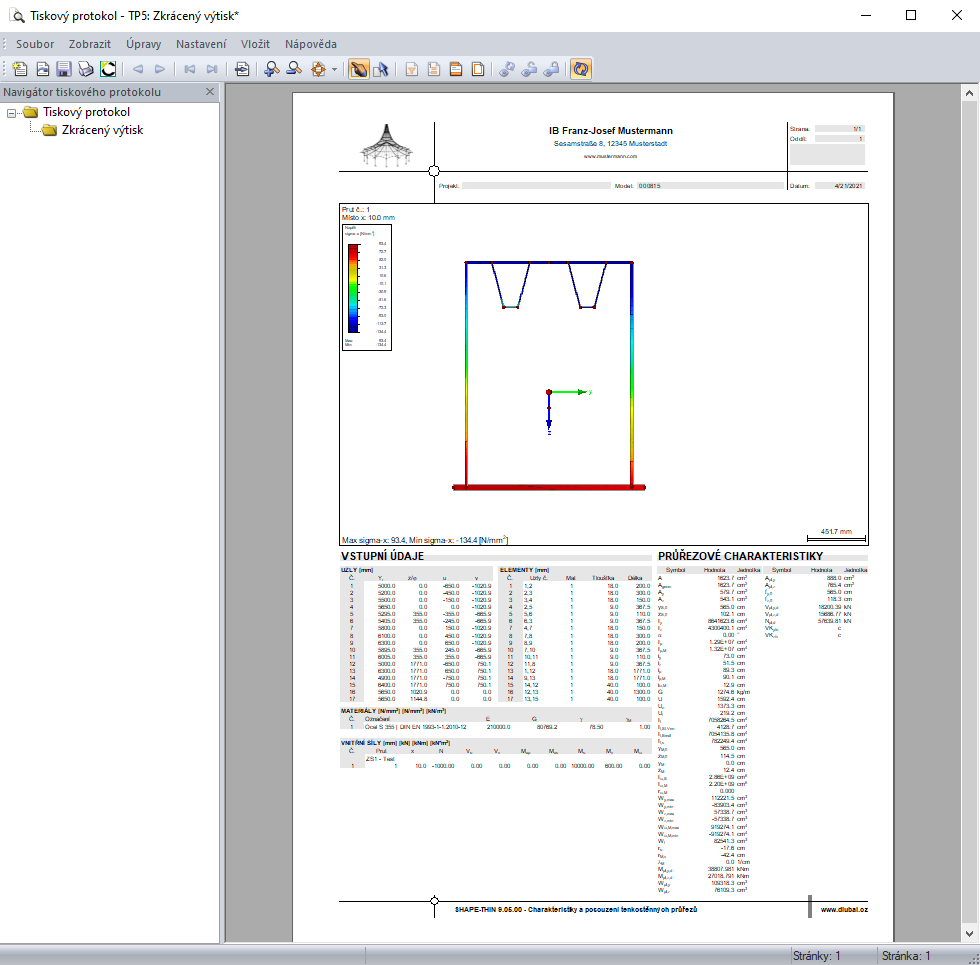Close the Navigátor tiskového protokolu panel
Screen dimensions: 980x965
coord(210,92)
